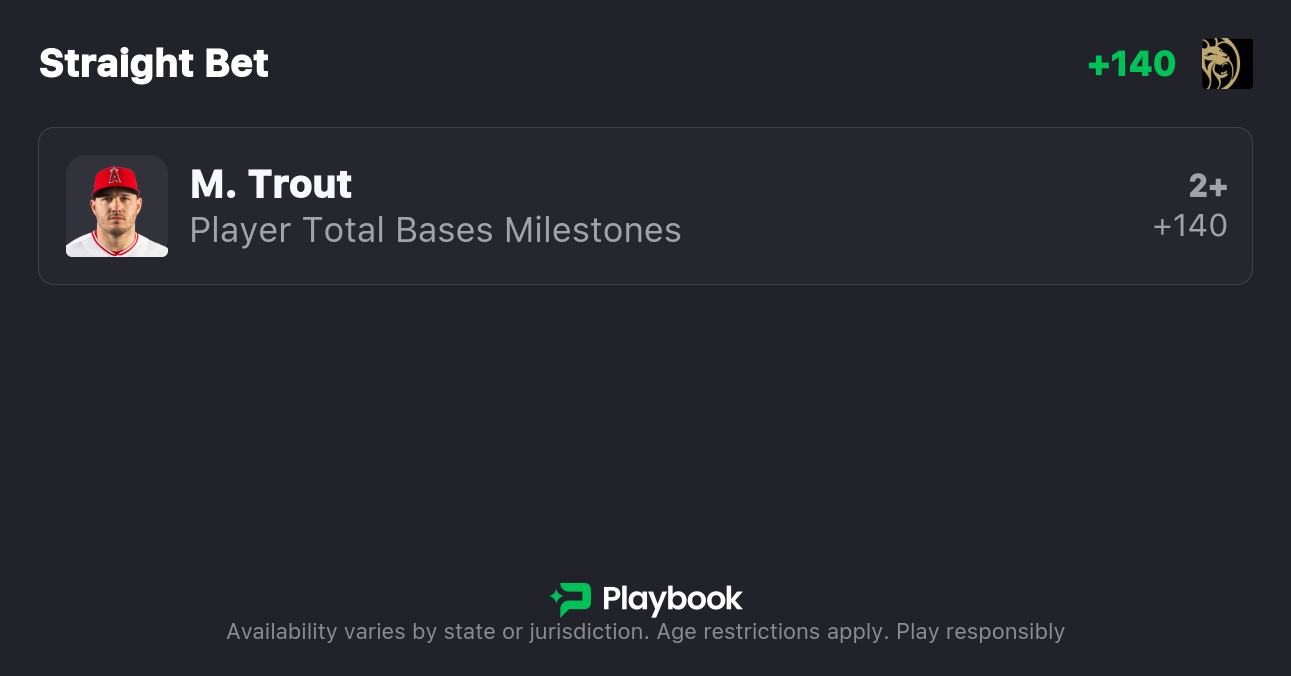The width and height of the screenshot is (1291, 676).
Task: Open Mike Trout's headshot photo
Action: click(x=117, y=206)
